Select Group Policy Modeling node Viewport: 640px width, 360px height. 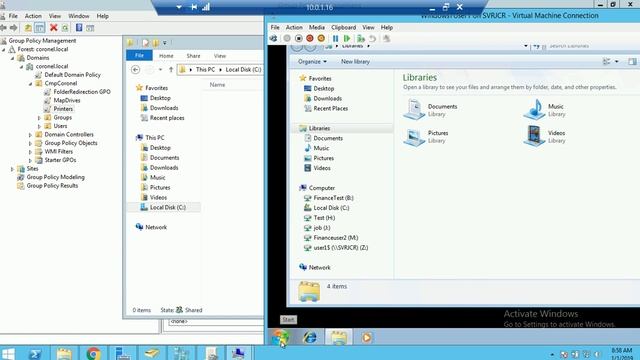click(56, 177)
